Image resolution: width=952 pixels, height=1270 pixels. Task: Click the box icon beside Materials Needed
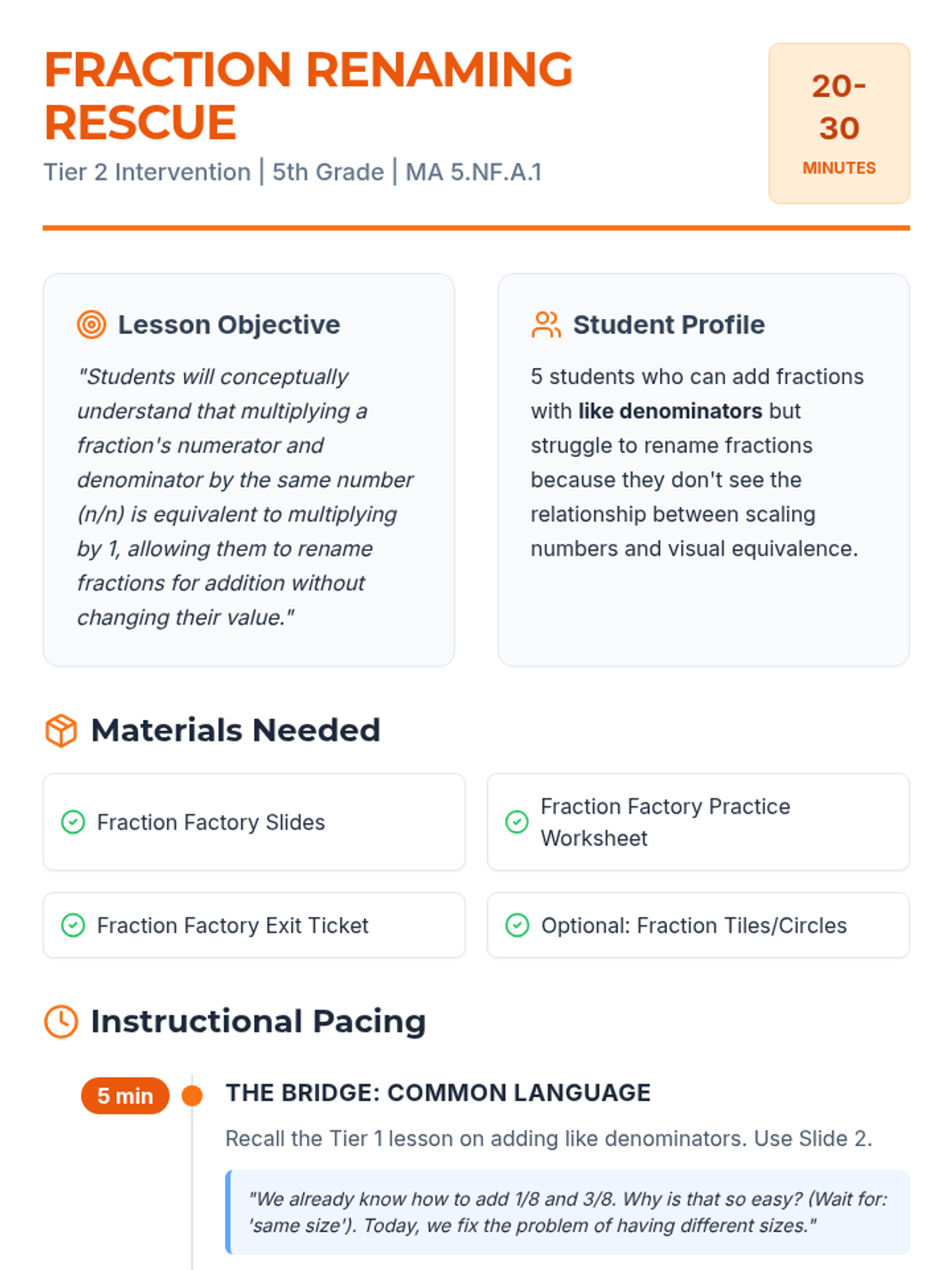click(x=61, y=731)
